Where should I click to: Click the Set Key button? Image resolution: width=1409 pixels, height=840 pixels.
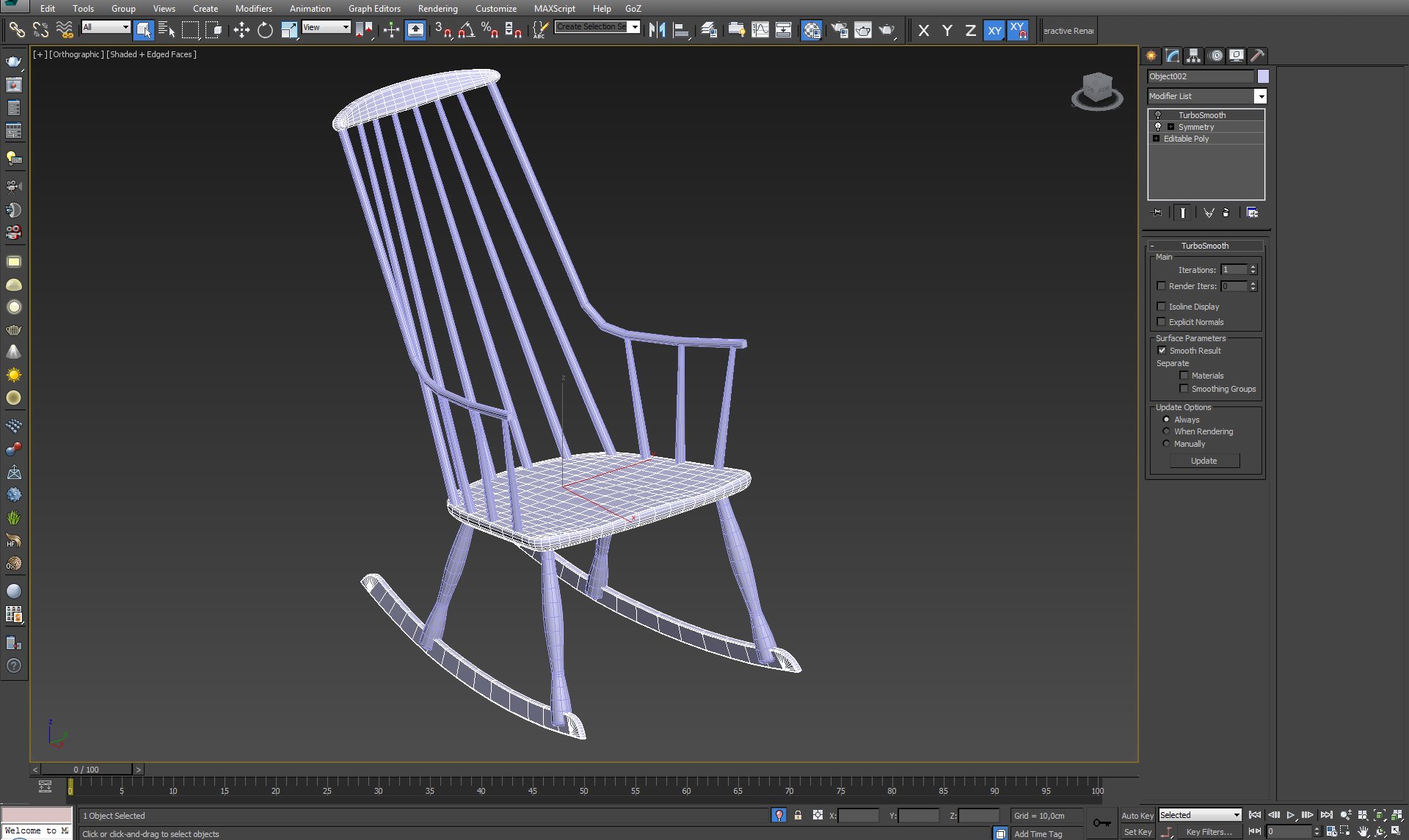tap(1137, 832)
